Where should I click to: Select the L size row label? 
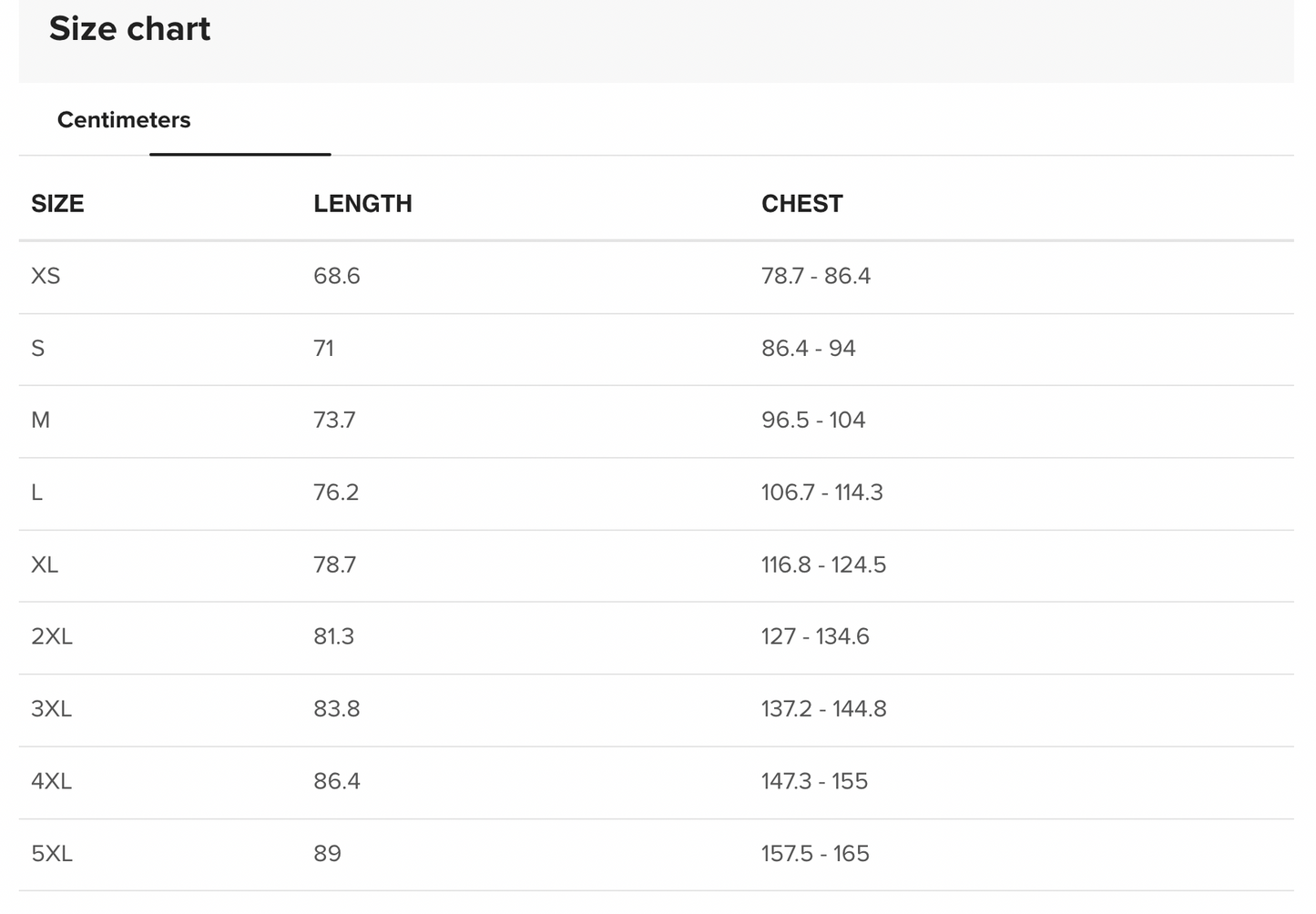(37, 493)
